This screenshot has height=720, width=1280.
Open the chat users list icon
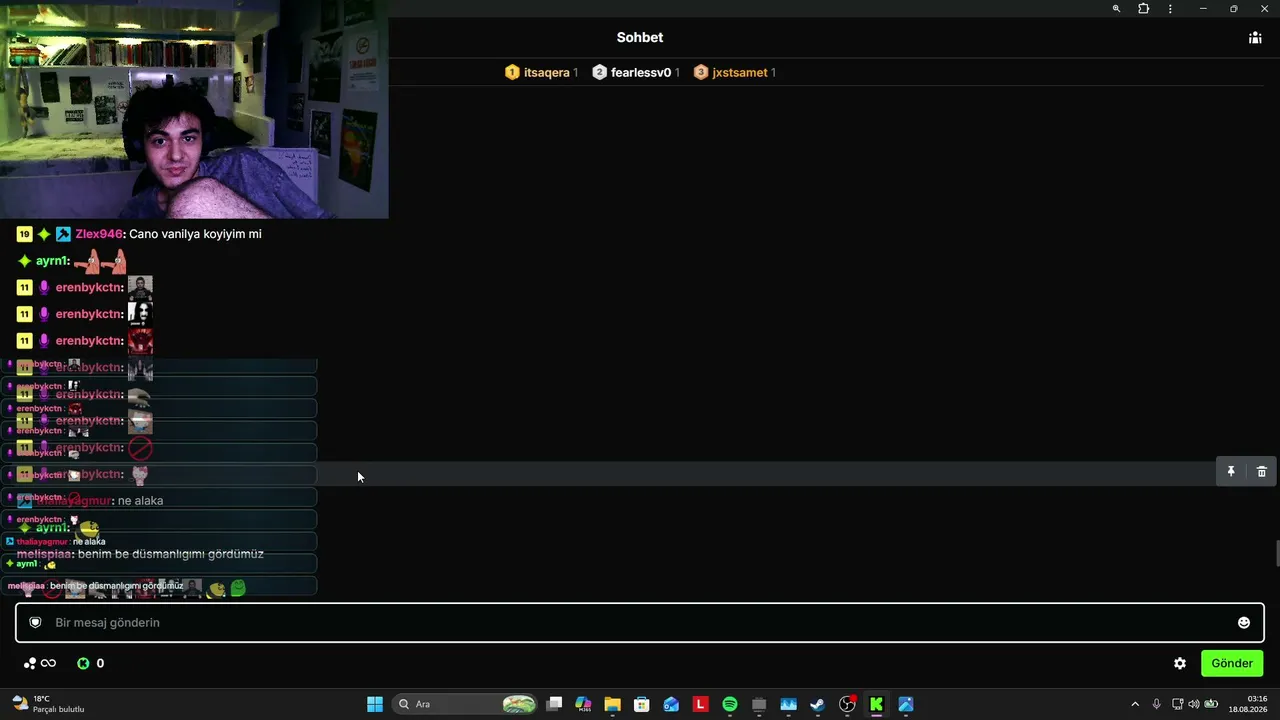pyautogui.click(x=1255, y=38)
